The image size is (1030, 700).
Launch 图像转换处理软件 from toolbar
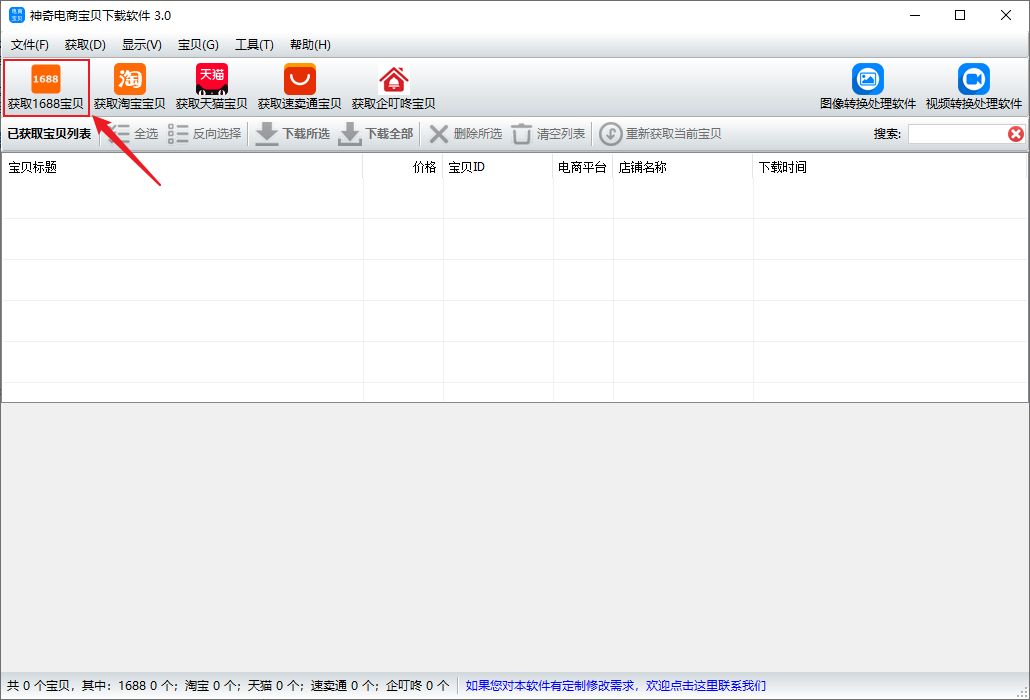(x=867, y=80)
